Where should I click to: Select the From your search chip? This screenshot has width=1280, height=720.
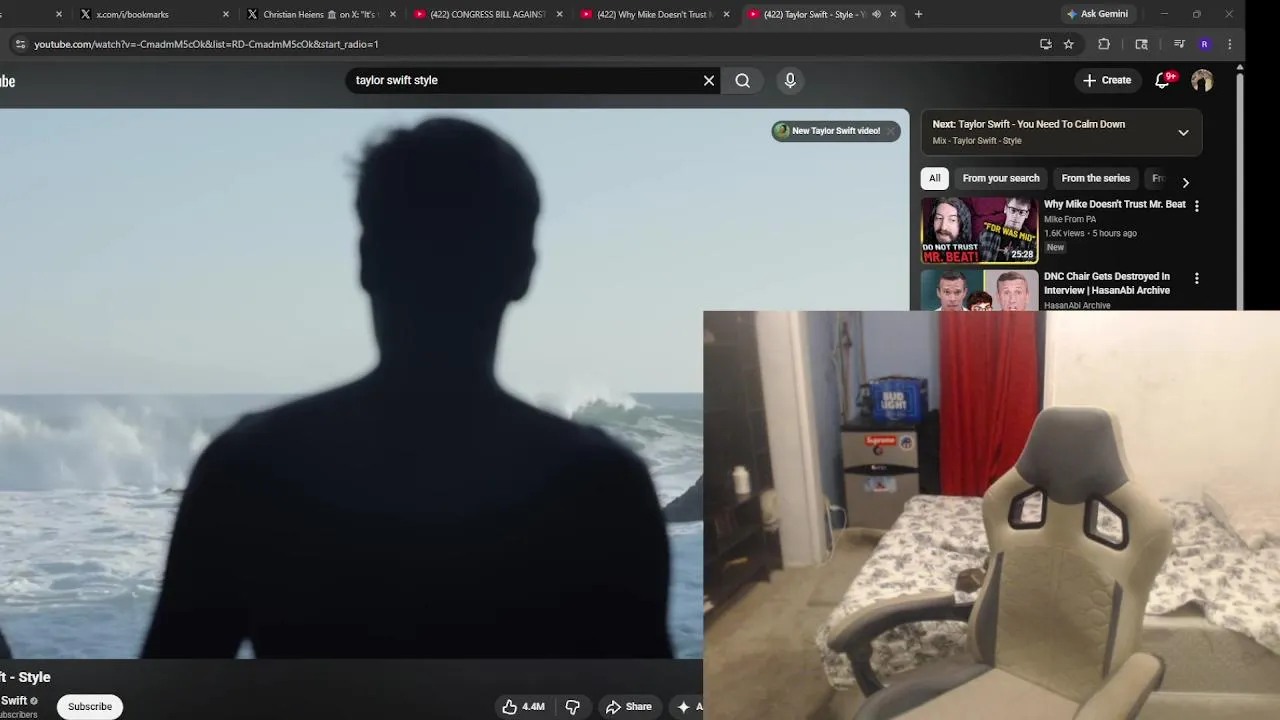(1001, 178)
